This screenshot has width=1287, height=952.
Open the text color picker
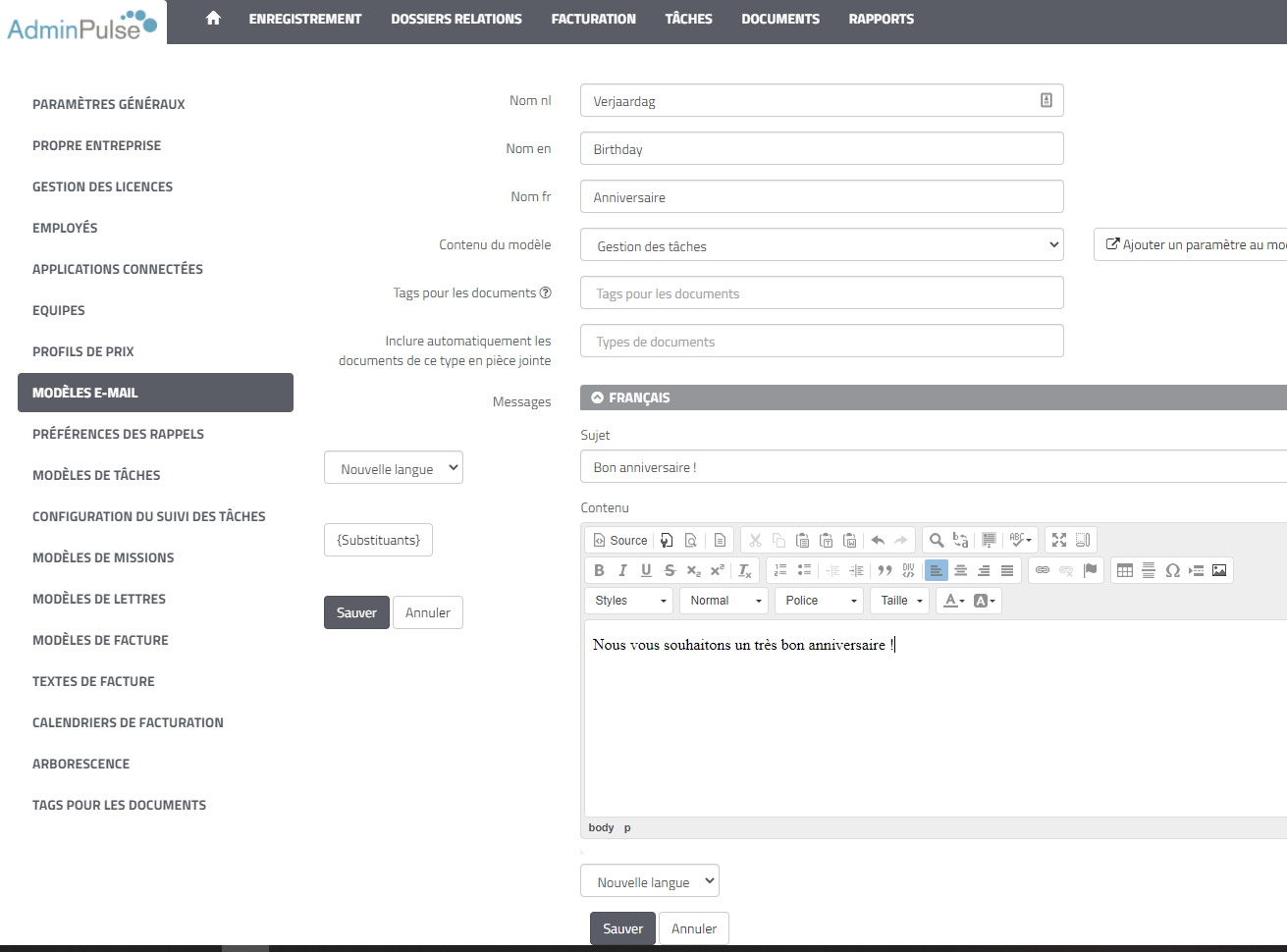pos(953,601)
